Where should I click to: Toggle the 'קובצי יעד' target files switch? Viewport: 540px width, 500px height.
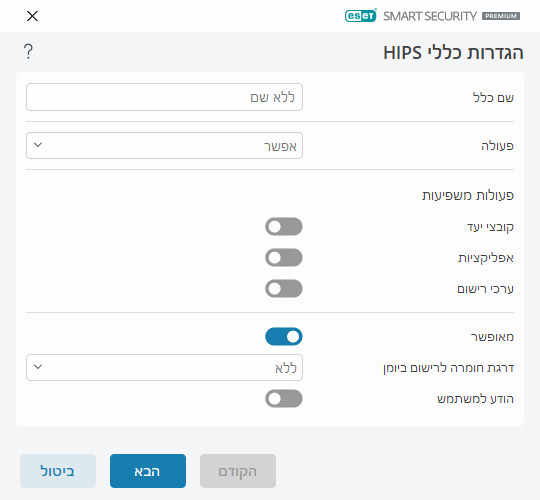283,227
